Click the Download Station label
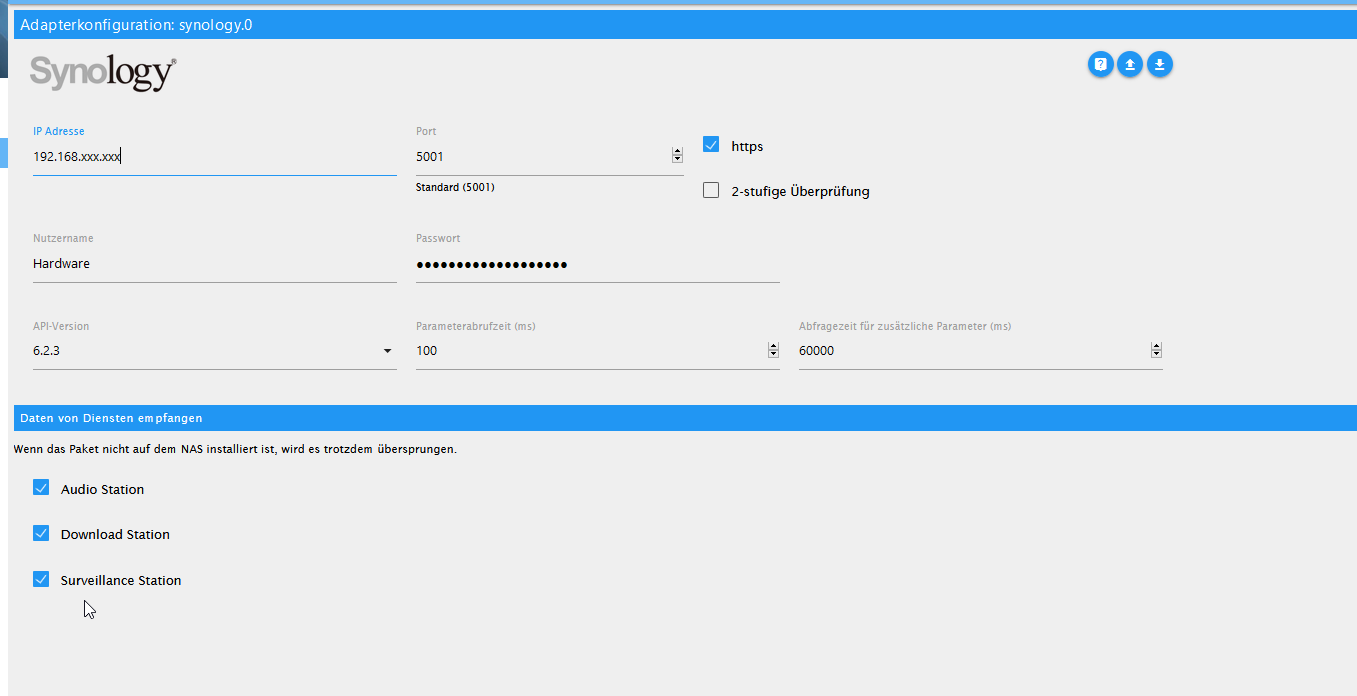This screenshot has width=1357, height=696. pos(115,534)
